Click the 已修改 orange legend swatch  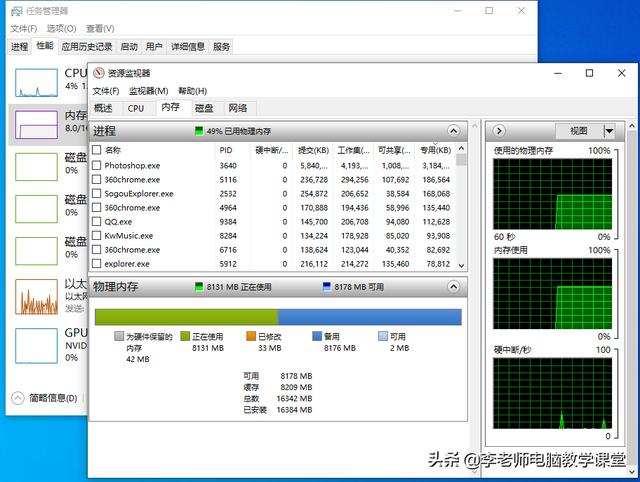click(x=251, y=336)
